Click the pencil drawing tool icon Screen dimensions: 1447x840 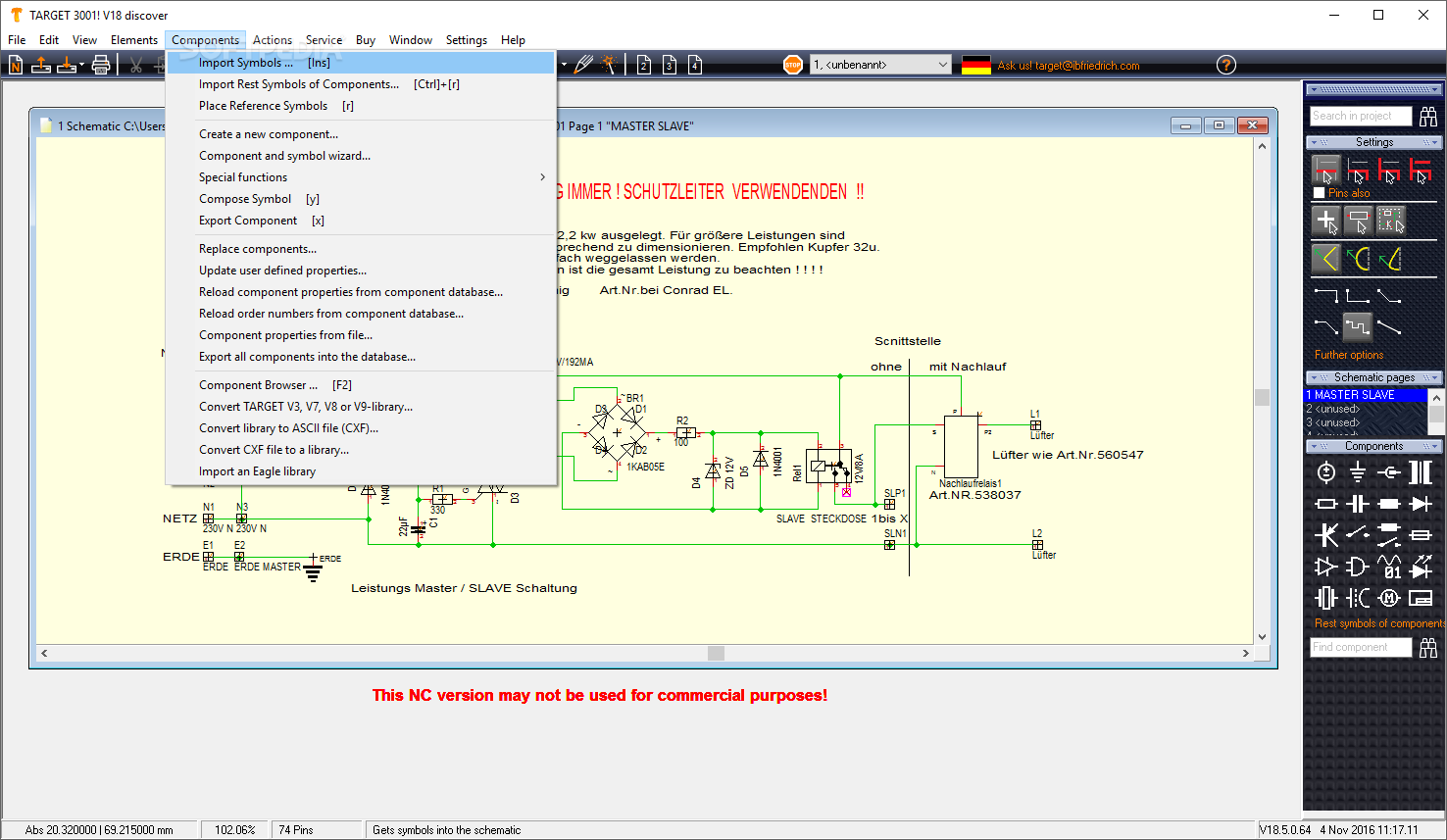(584, 65)
